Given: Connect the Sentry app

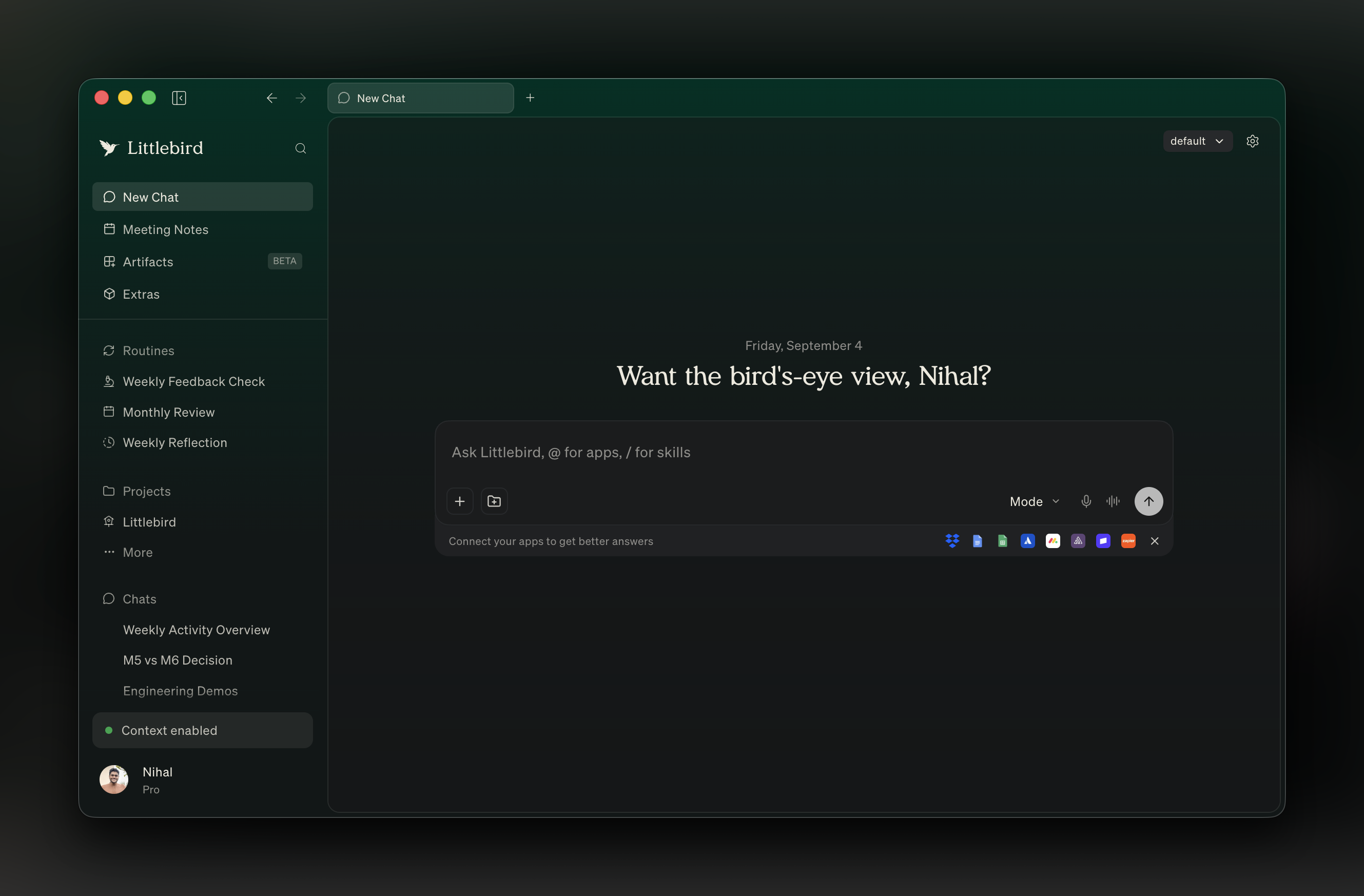Looking at the screenshot, I should (1078, 541).
